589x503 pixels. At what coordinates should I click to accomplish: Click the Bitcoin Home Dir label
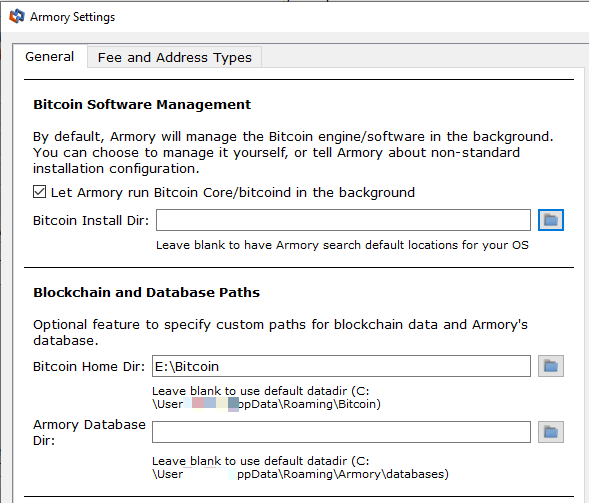(89, 366)
